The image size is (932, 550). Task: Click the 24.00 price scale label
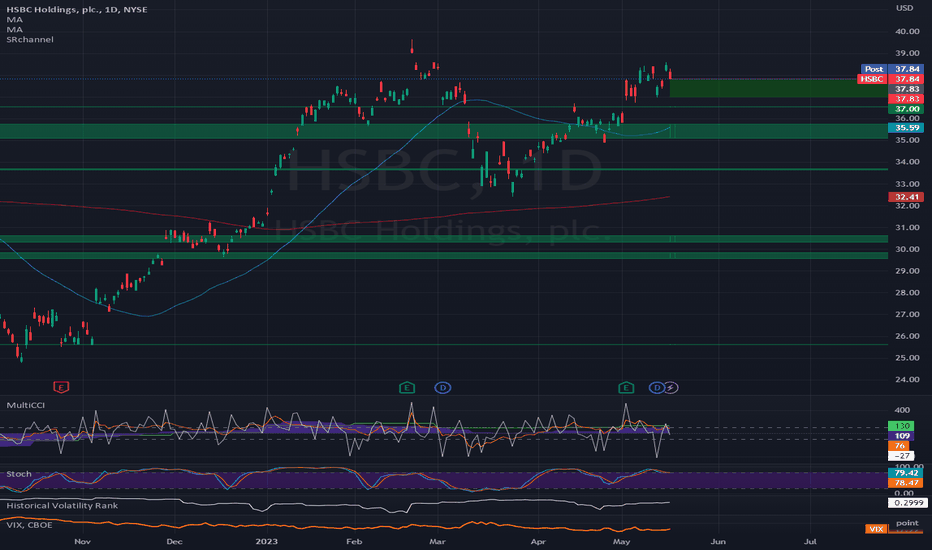click(x=908, y=379)
